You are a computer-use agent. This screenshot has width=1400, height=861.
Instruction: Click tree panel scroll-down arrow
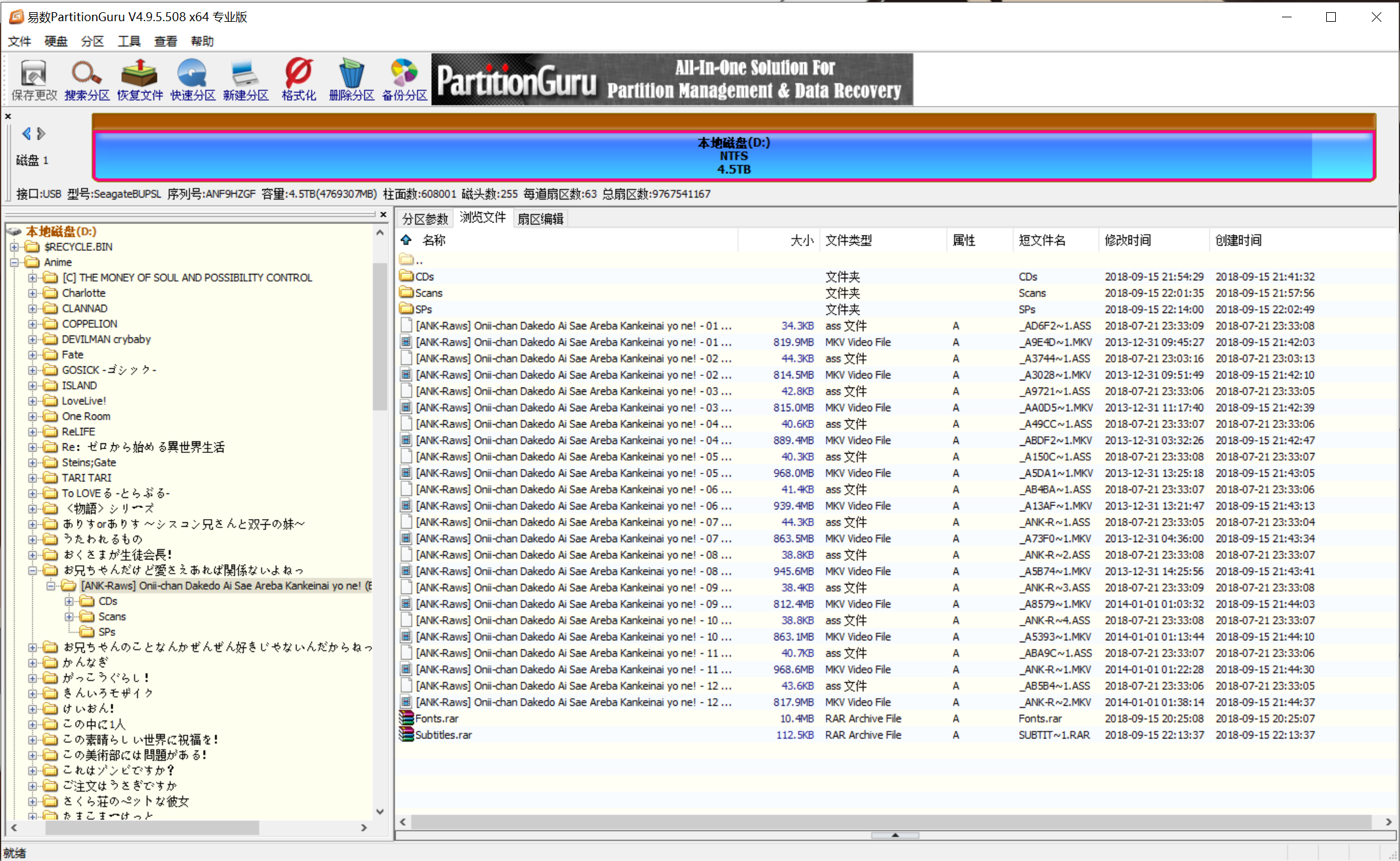(x=380, y=812)
